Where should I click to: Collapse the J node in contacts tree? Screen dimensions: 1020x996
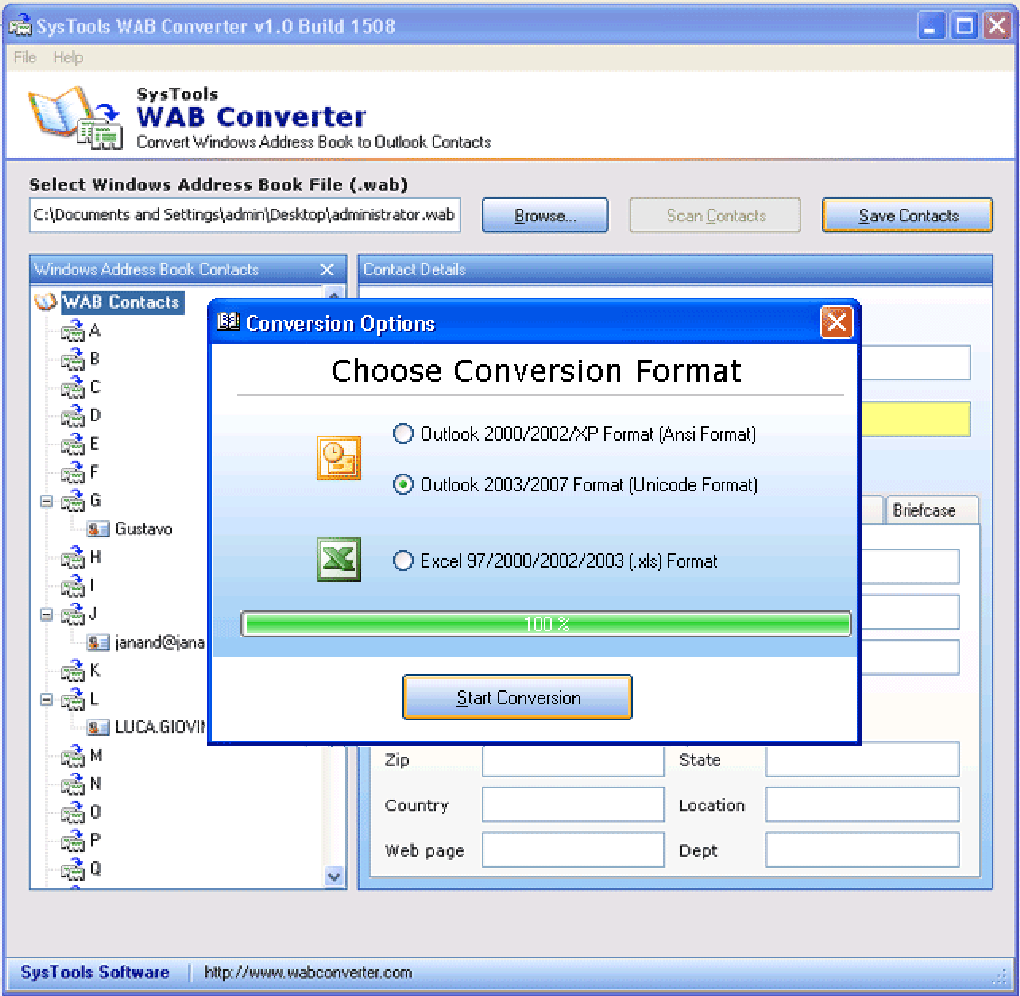(x=47, y=615)
